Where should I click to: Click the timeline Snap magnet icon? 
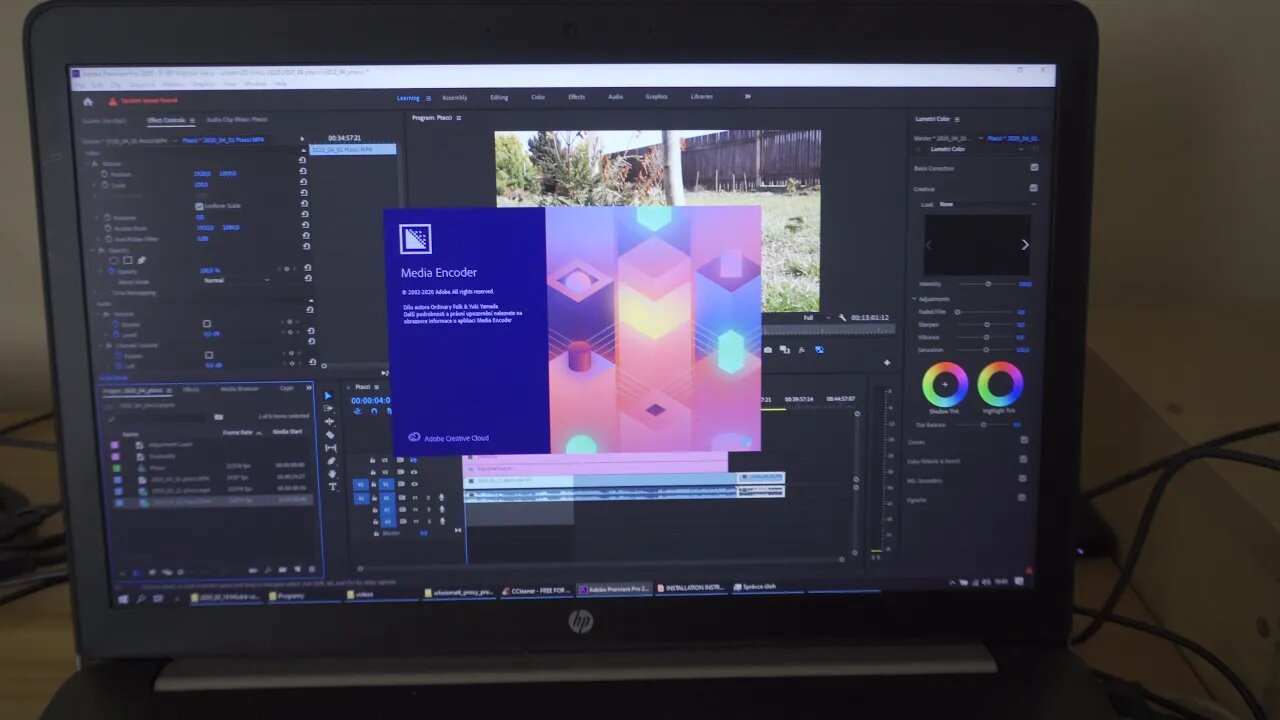375,411
